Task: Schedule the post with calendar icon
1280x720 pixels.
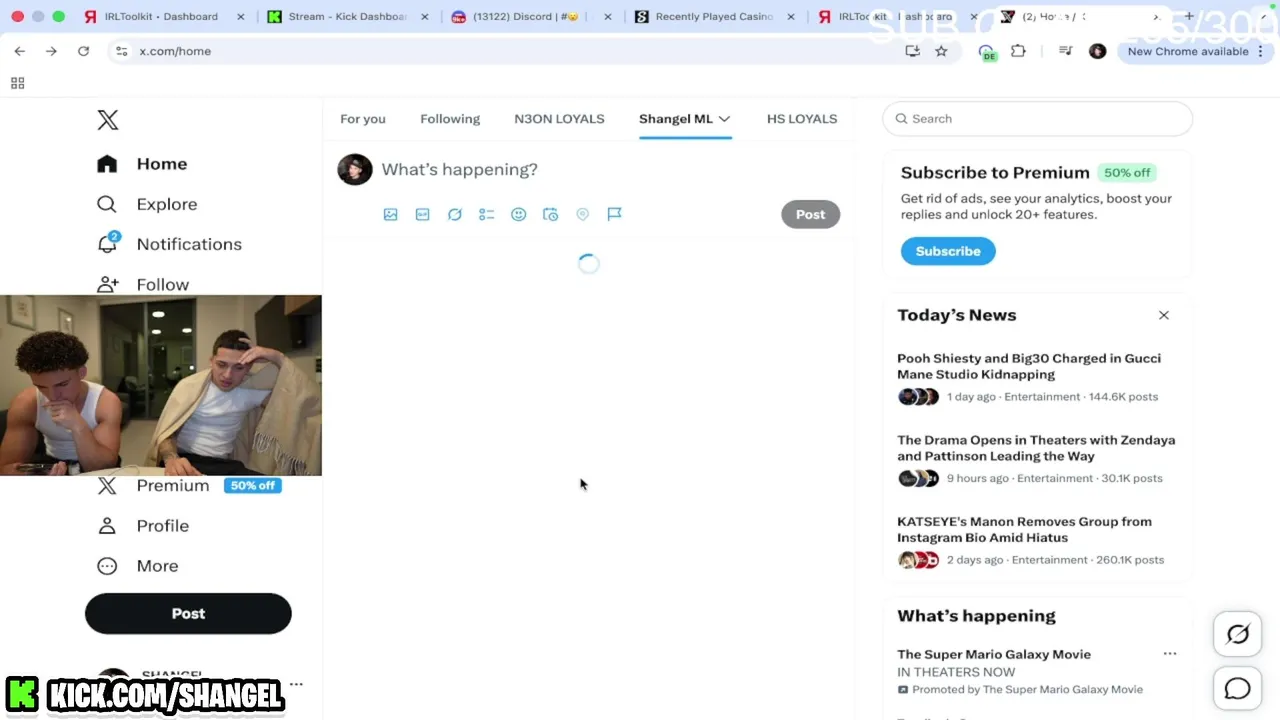Action: click(x=551, y=214)
